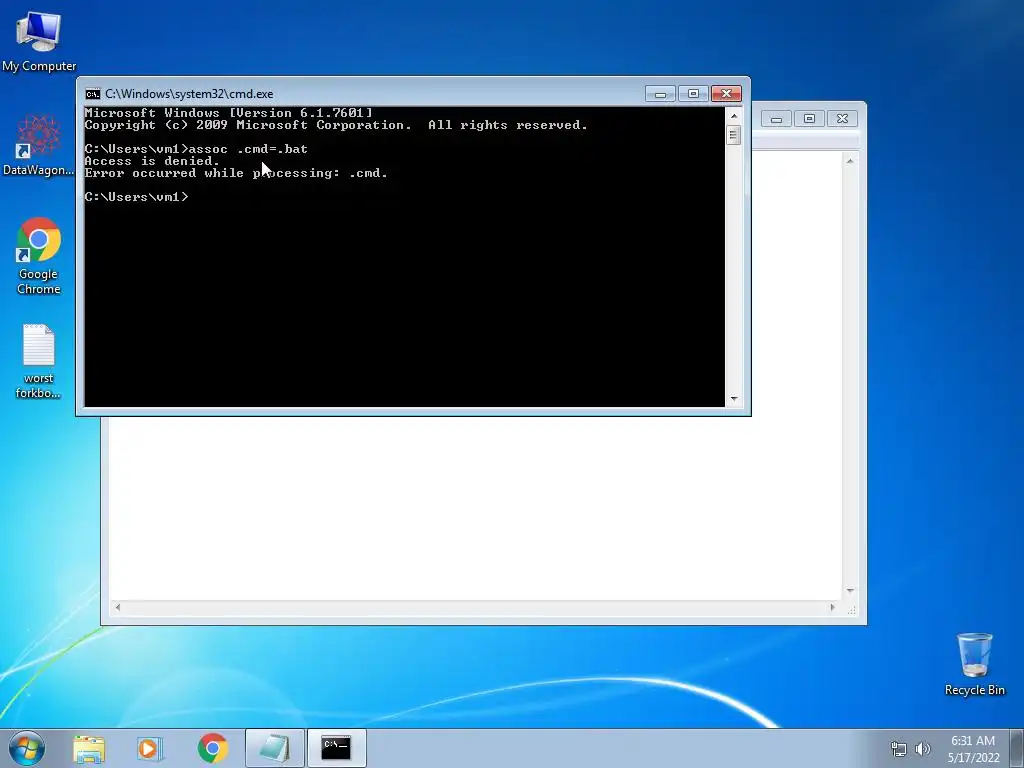Click the 'Access is denied.' line
The height and width of the screenshot is (768, 1024).
(152, 161)
